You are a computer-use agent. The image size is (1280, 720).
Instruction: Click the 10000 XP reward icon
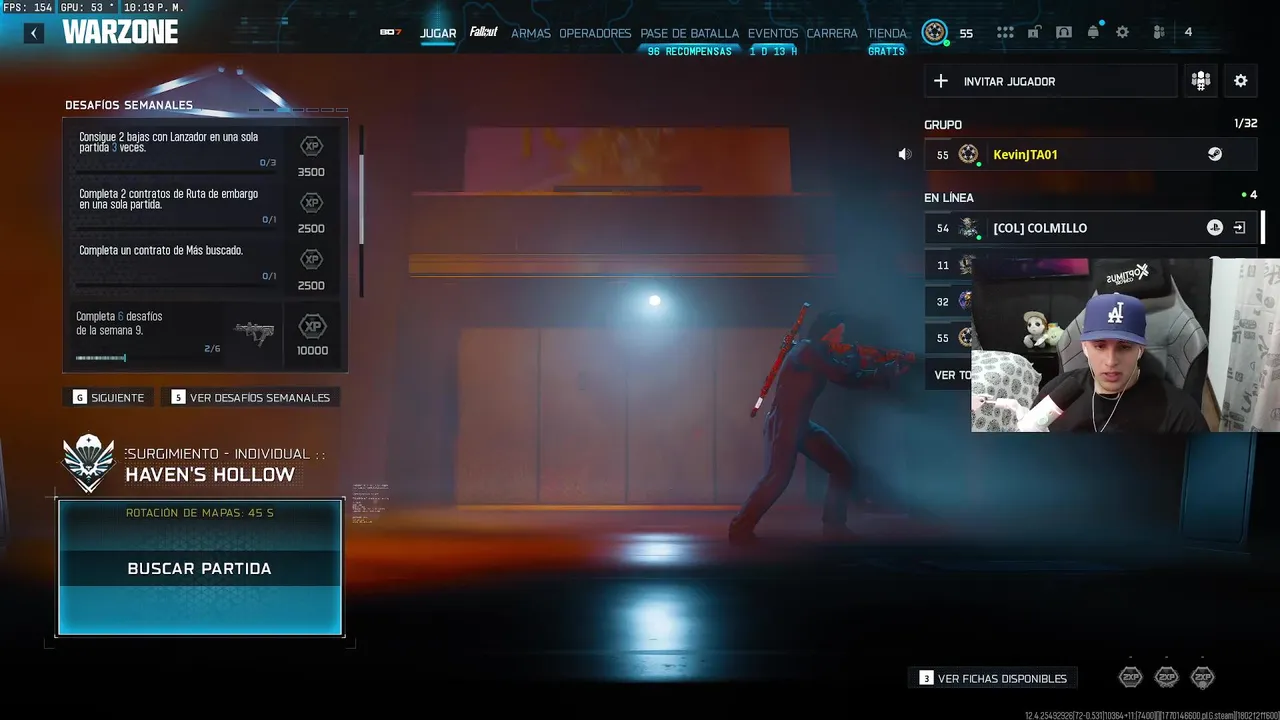tap(312, 326)
